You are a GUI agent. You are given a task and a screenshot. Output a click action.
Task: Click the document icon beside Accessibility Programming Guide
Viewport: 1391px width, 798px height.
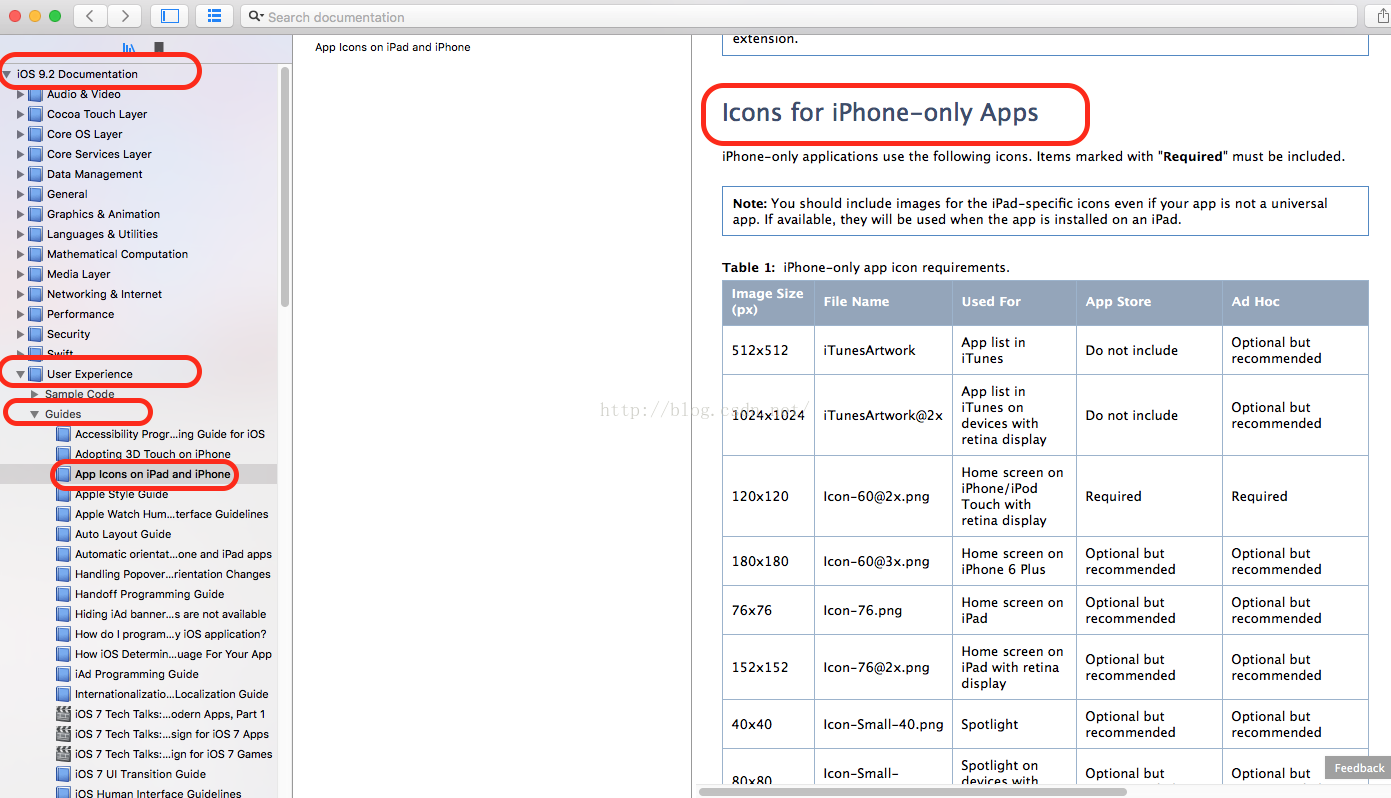click(64, 434)
